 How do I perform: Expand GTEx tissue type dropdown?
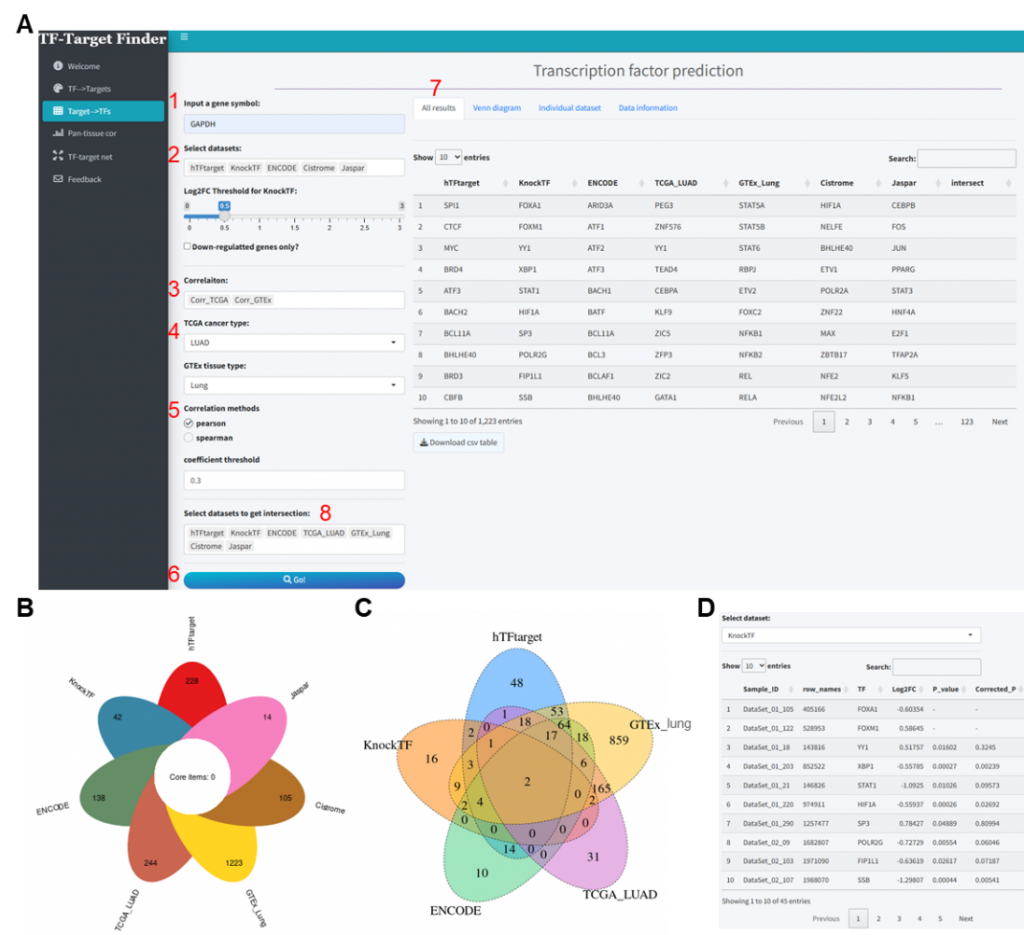[294, 384]
